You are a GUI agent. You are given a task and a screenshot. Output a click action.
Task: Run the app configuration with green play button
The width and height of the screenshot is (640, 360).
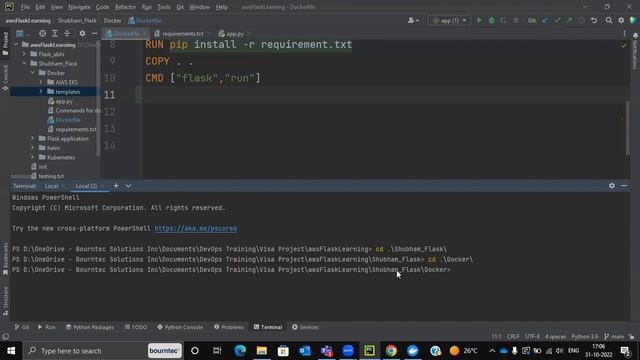479,20
